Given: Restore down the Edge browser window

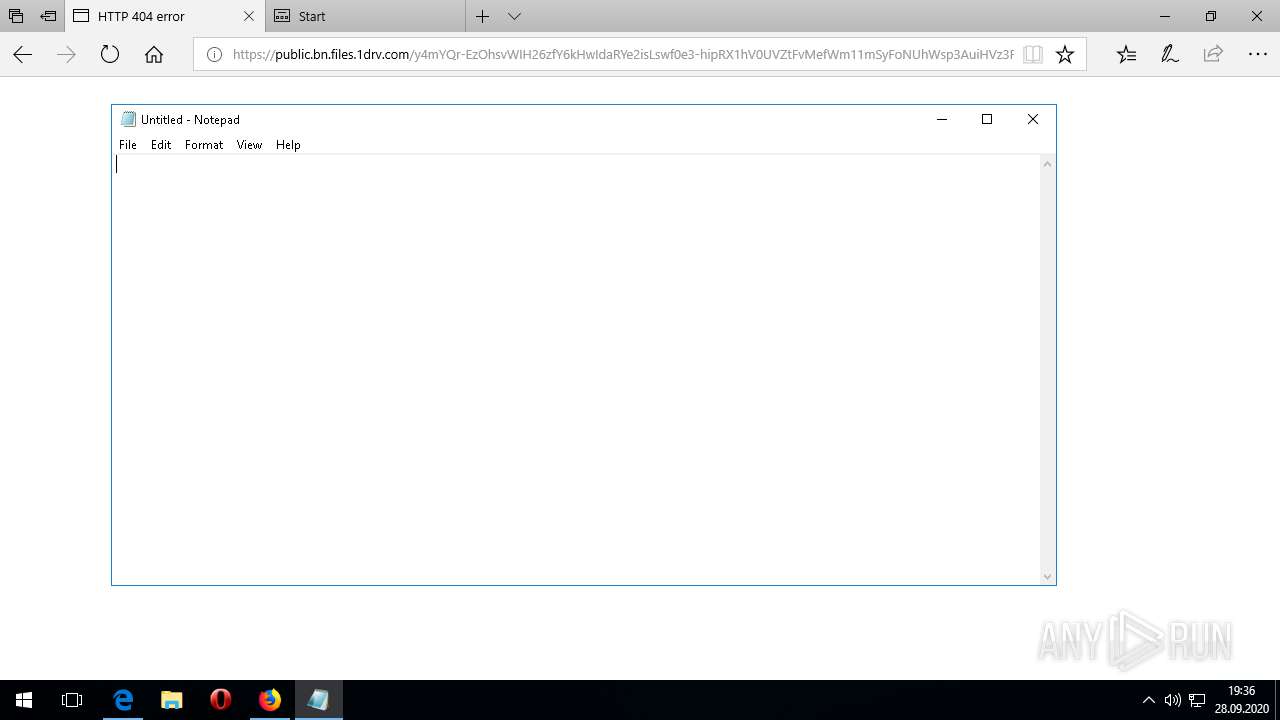Looking at the screenshot, I should (x=1211, y=16).
